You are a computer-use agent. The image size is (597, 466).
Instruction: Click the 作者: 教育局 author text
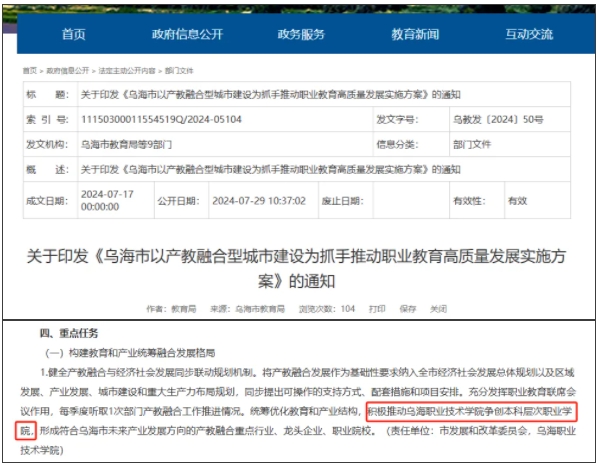pyautogui.click(x=171, y=309)
